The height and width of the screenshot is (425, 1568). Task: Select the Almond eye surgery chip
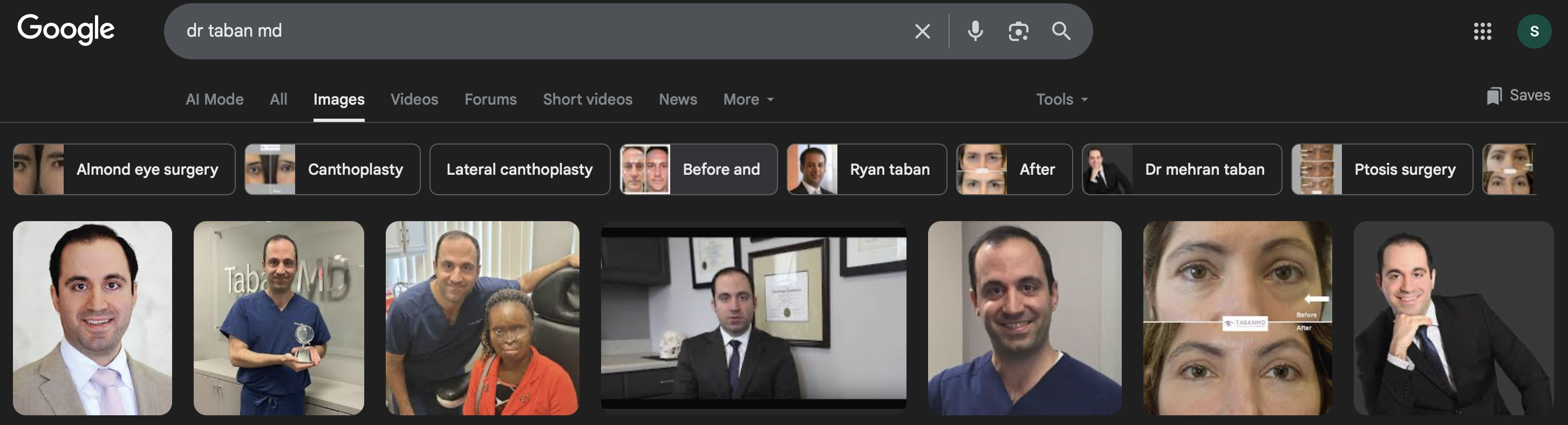(124, 169)
